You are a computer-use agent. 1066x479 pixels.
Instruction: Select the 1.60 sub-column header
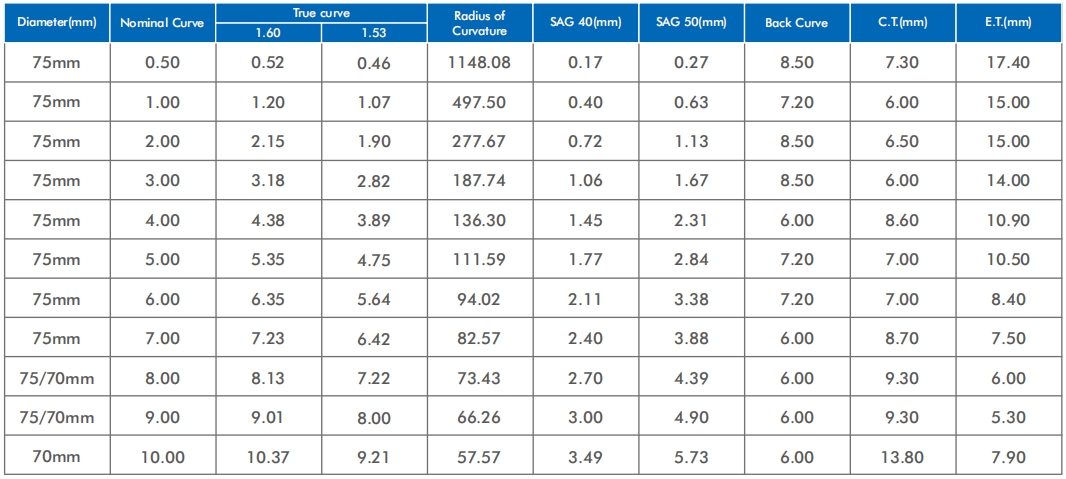click(x=268, y=32)
